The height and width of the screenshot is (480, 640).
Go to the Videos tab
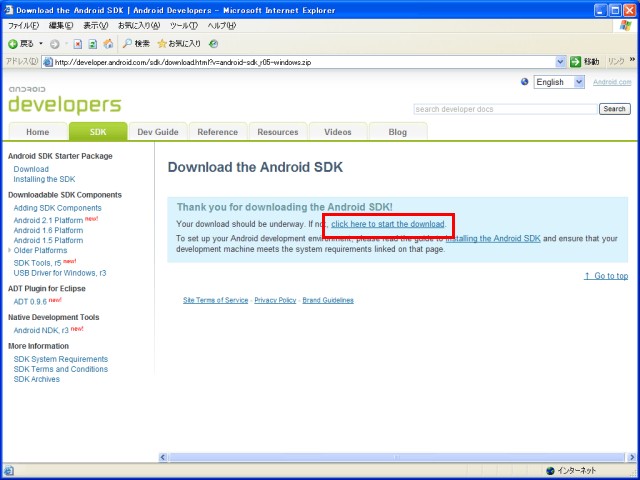[x=338, y=132]
